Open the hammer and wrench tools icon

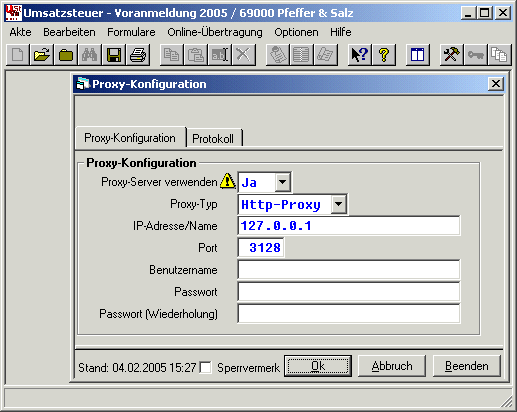coord(451,55)
